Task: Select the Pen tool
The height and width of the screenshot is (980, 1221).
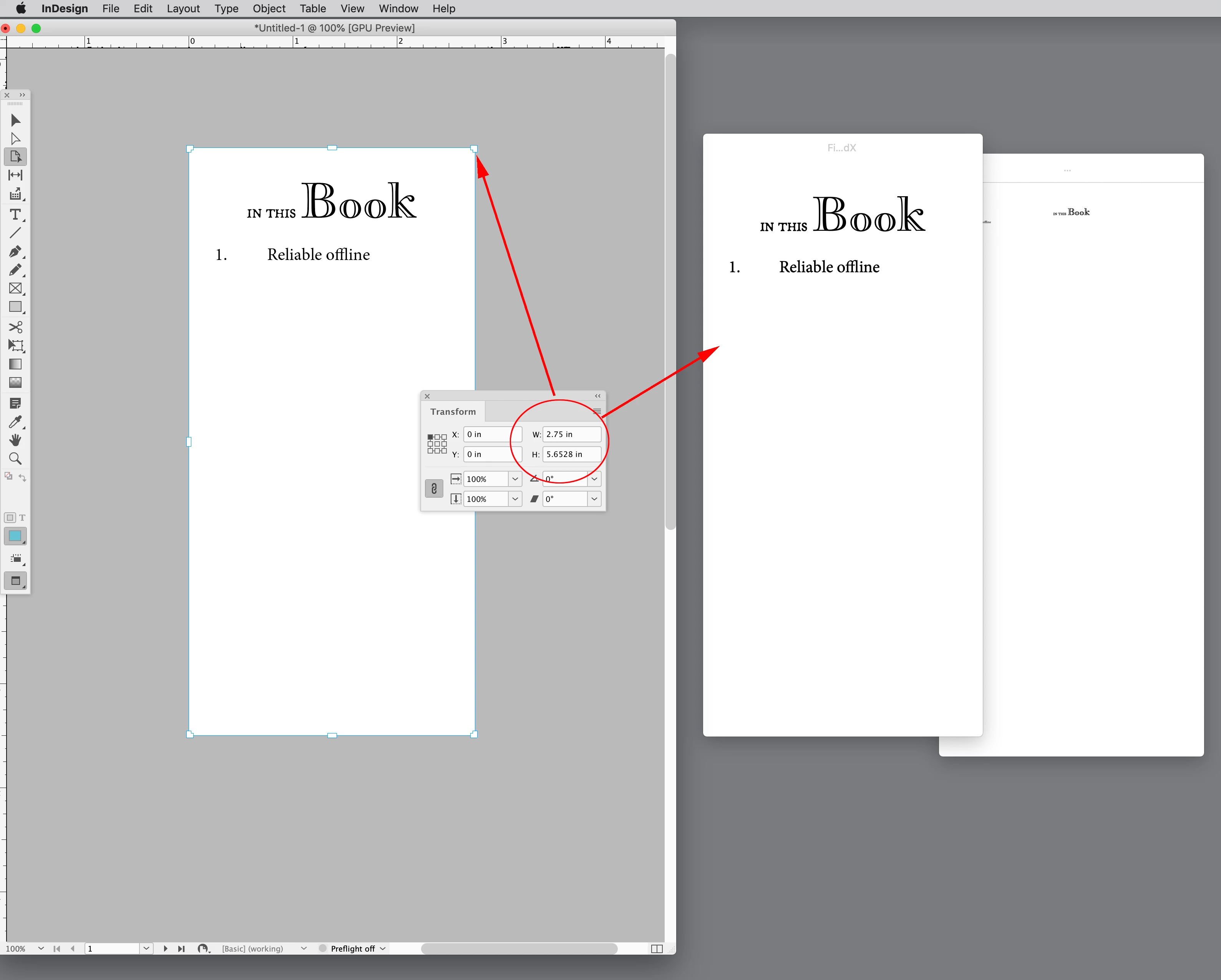Action: tap(15, 252)
